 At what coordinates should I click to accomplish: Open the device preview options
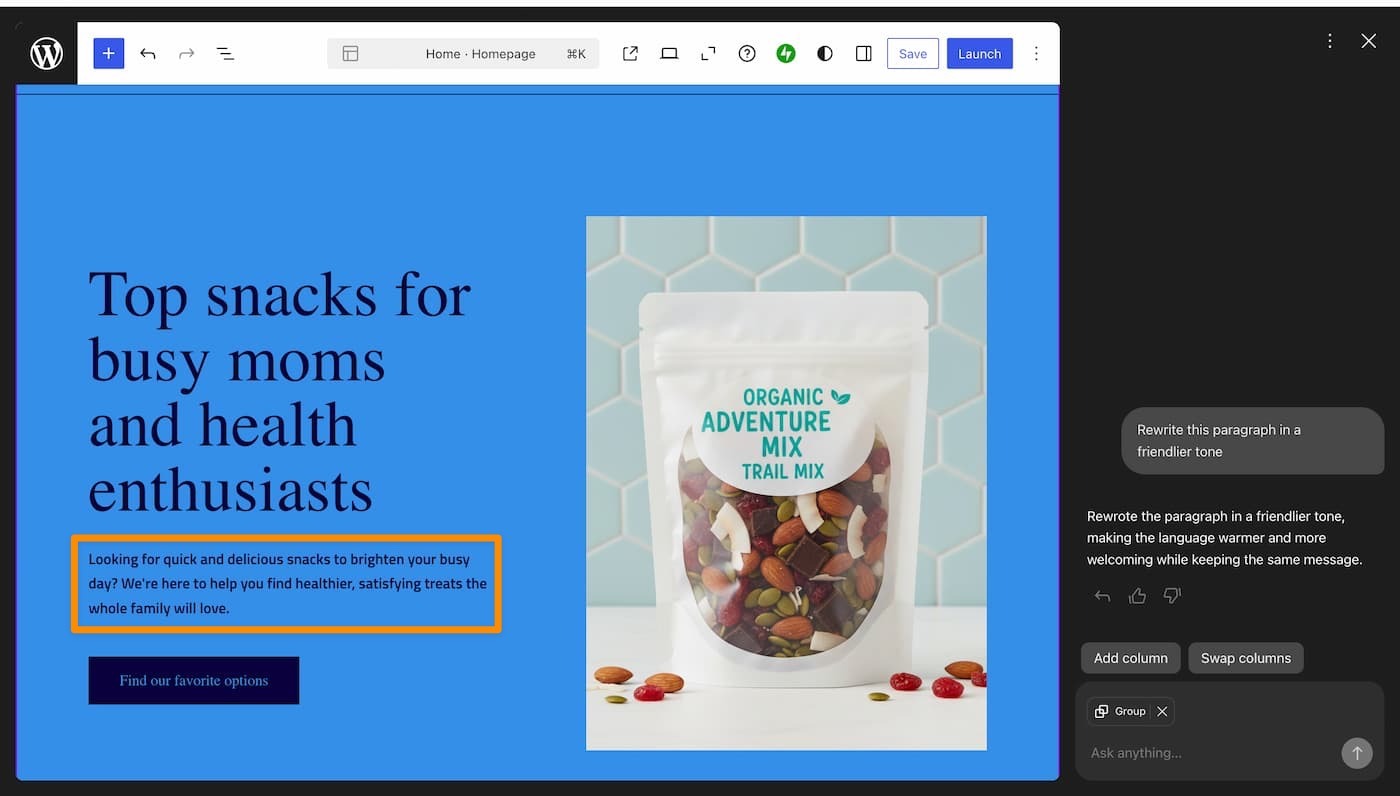(x=669, y=53)
